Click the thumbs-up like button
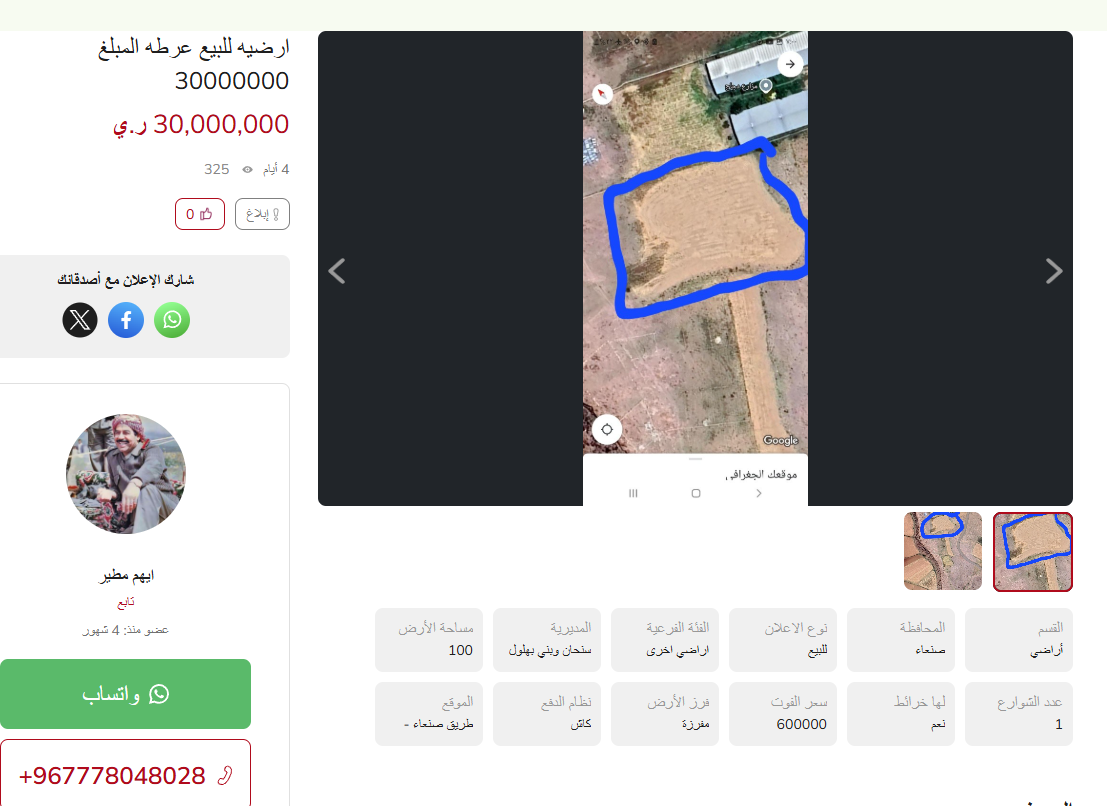 pos(200,214)
